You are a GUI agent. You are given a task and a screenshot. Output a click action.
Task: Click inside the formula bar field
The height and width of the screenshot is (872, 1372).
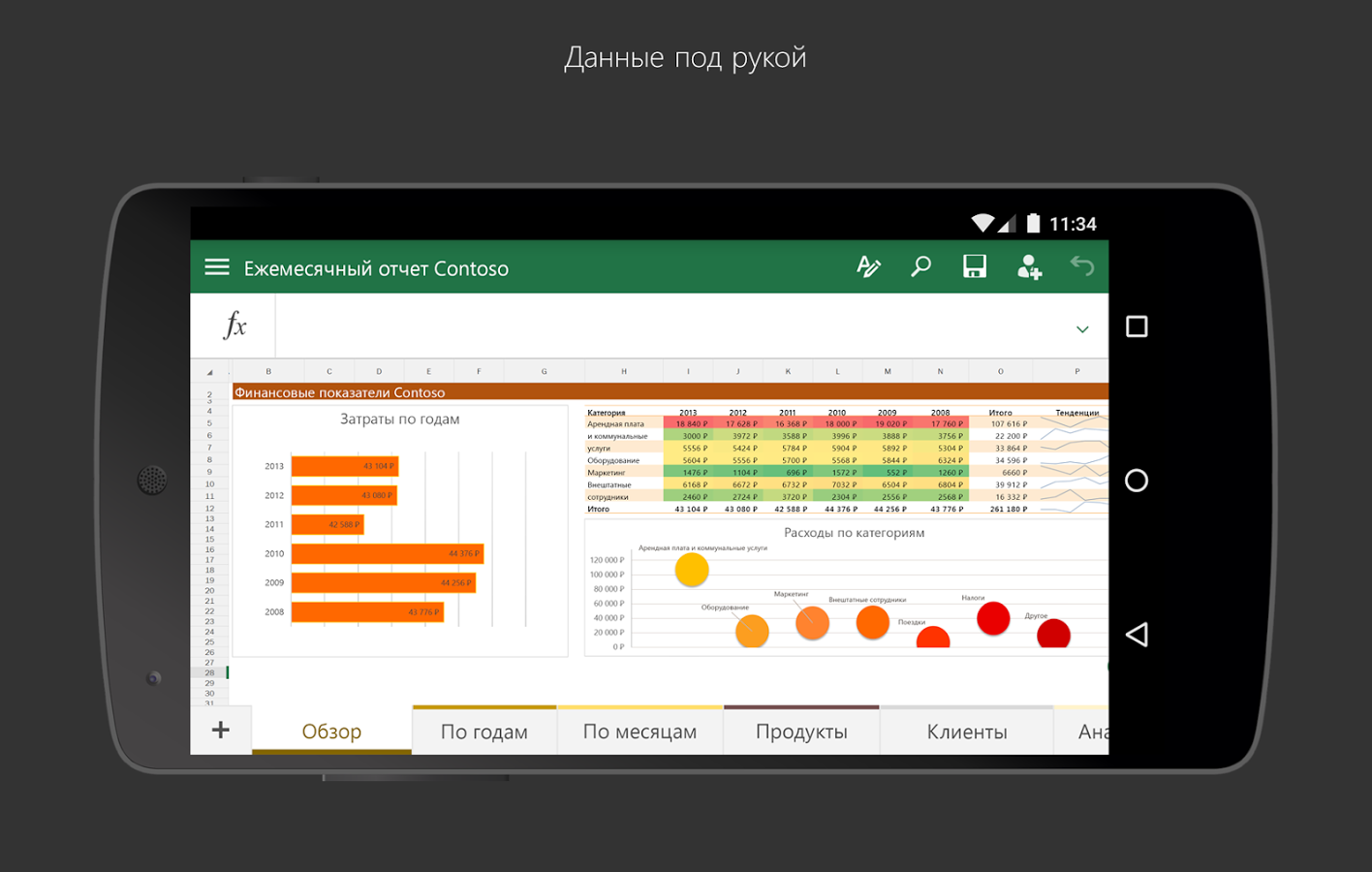pyautogui.click(x=692, y=327)
